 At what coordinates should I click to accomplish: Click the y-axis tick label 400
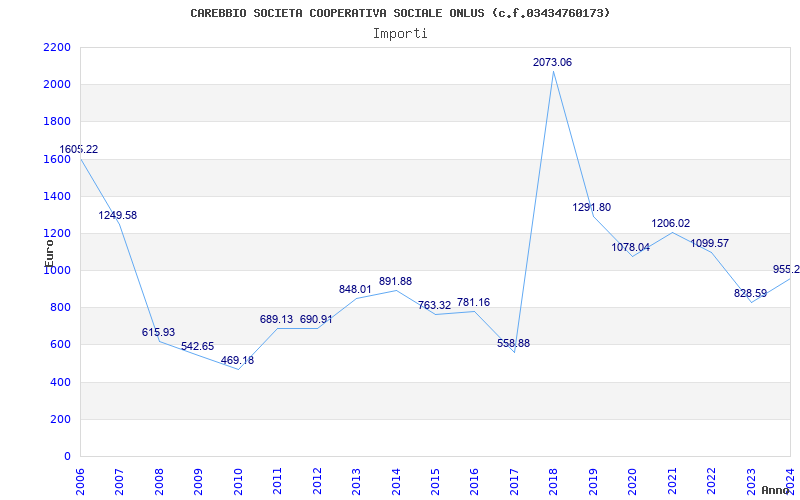pyautogui.click(x=60, y=382)
